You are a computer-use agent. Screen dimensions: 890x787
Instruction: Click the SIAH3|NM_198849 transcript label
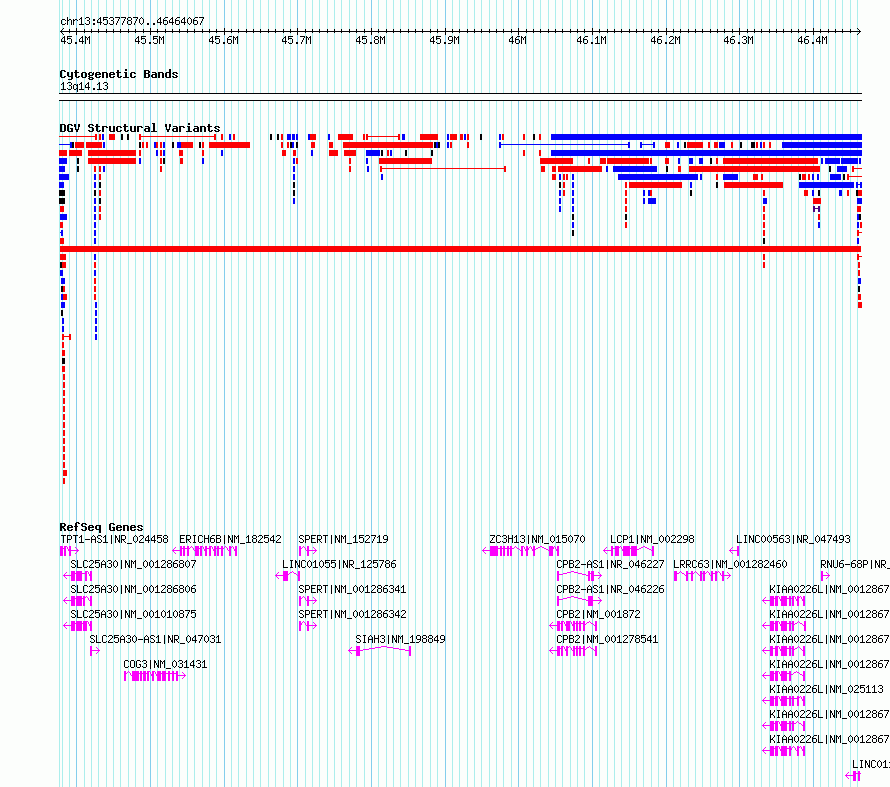point(400,639)
